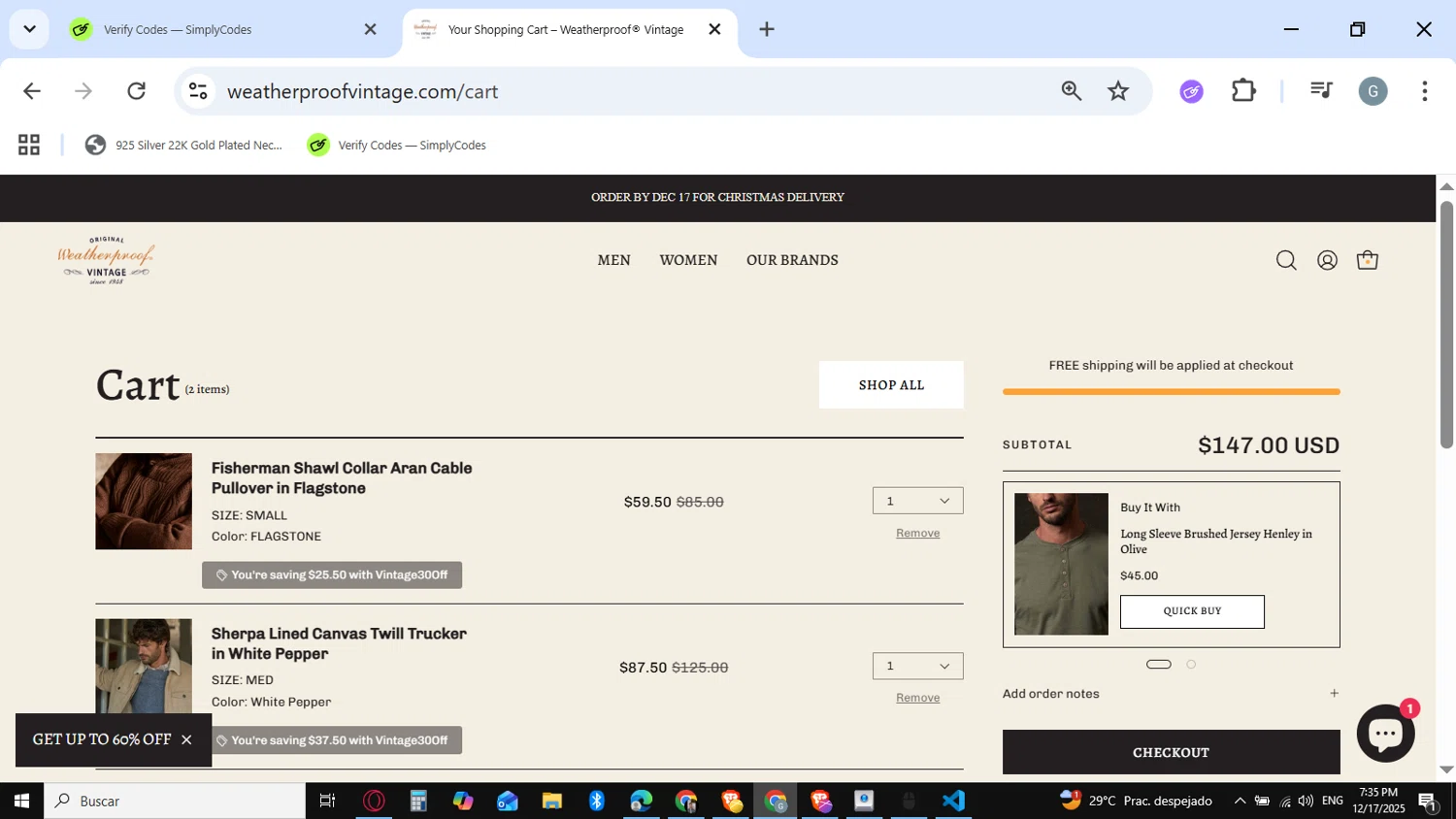1456x819 pixels.
Task: Click the free shipping progress bar
Action: coord(1172,392)
